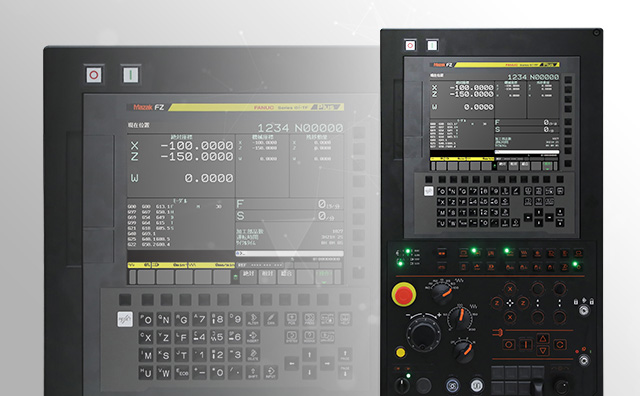Select the INSERT key on large keypad
This screenshot has width=640, height=396.
click(253, 337)
